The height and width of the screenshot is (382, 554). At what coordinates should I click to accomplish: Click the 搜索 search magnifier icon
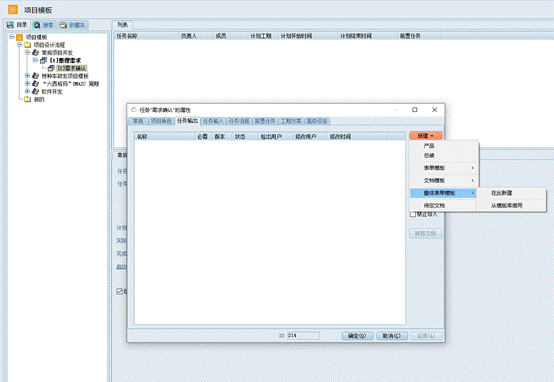(37, 25)
